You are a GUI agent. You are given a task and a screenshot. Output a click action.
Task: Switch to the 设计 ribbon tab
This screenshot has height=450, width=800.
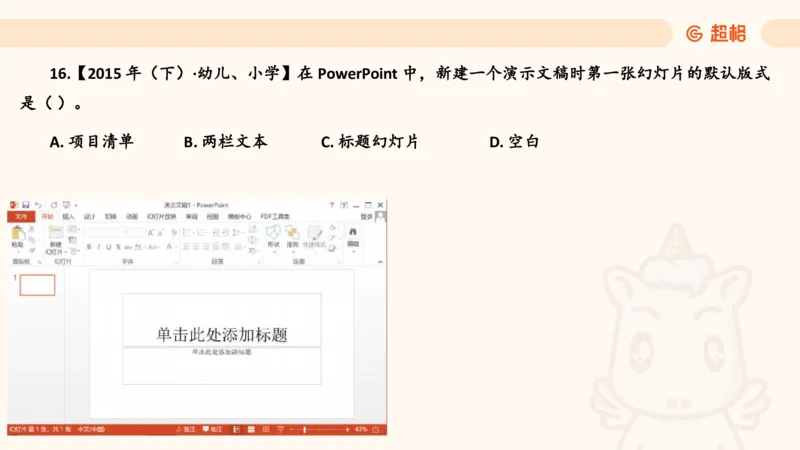[89, 217]
